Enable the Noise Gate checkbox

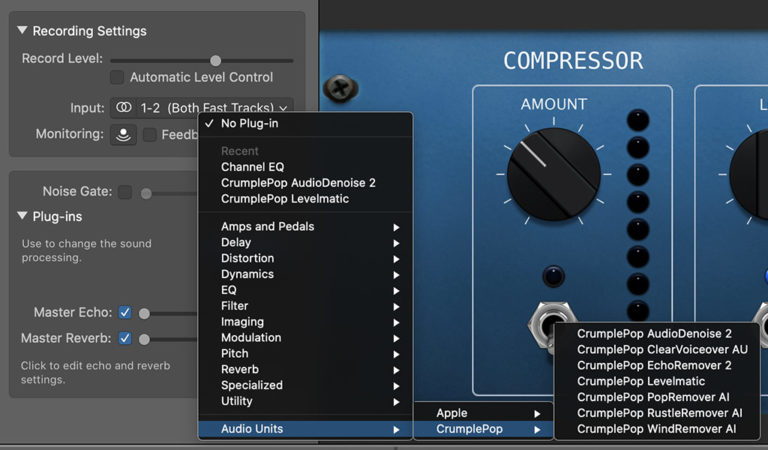(125, 192)
